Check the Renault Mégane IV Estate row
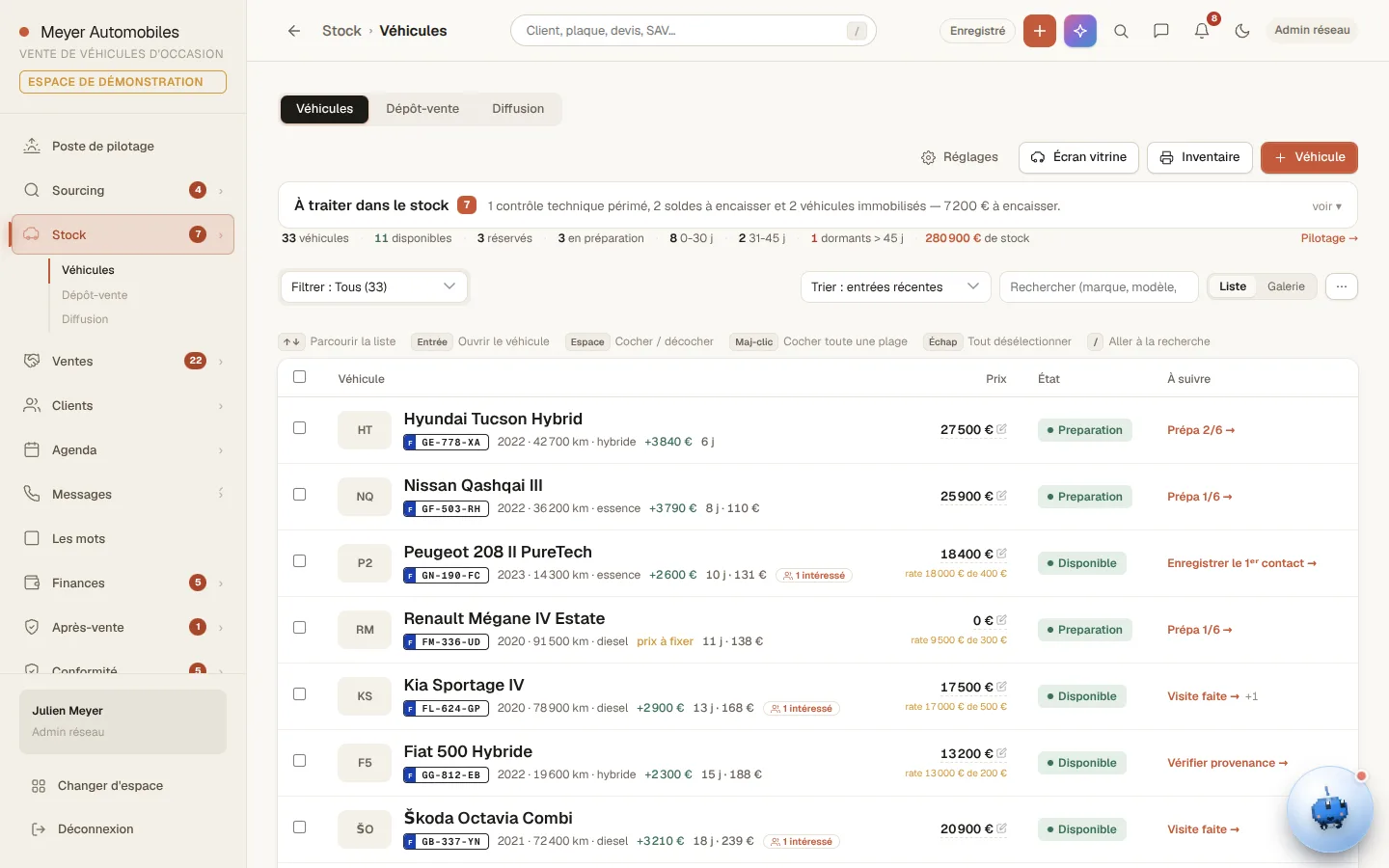This screenshot has width=1389, height=868. tap(299, 628)
